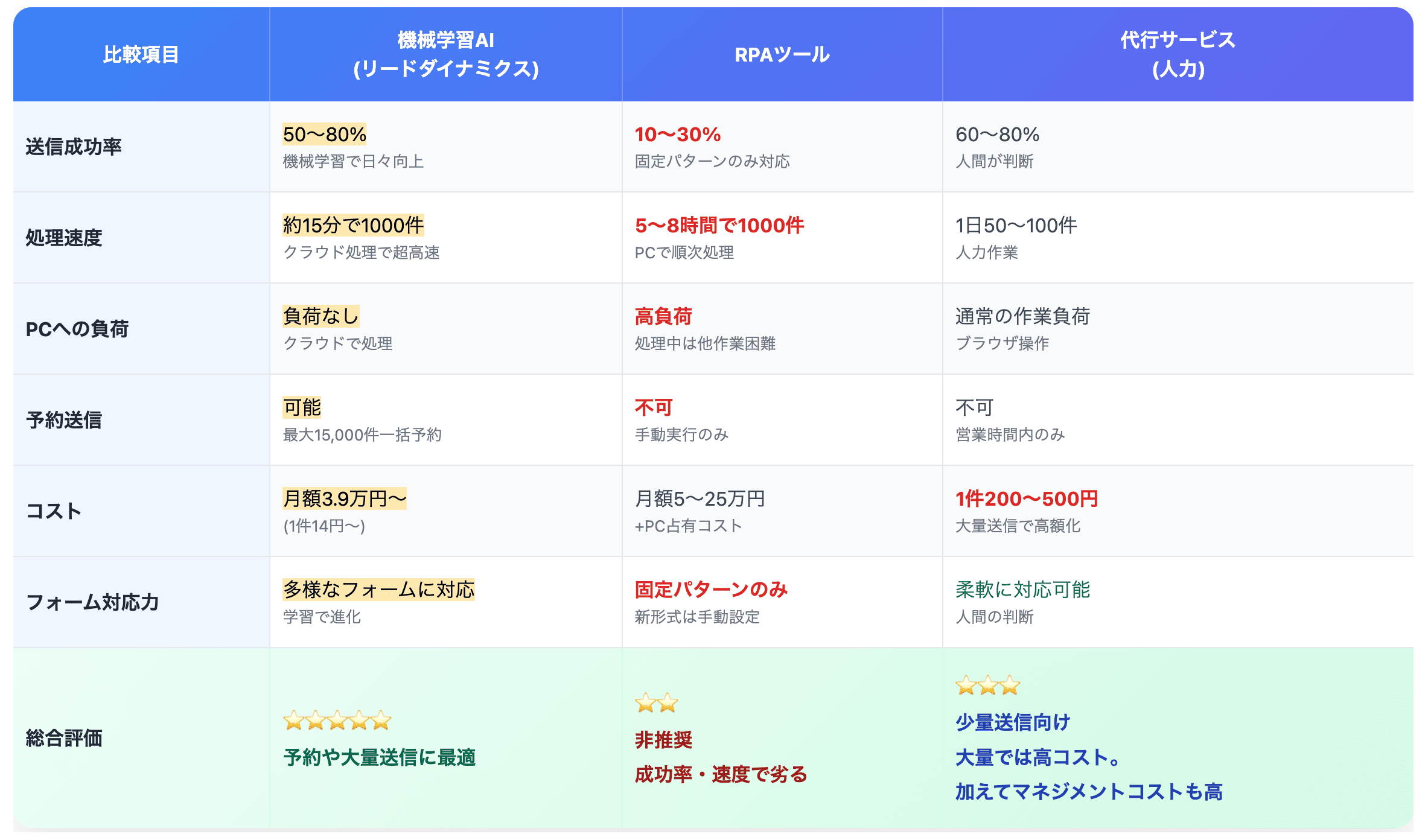The image size is (1428, 840).
Task: Click the highlighted 50〜80% success rate value
Action: click(x=324, y=135)
